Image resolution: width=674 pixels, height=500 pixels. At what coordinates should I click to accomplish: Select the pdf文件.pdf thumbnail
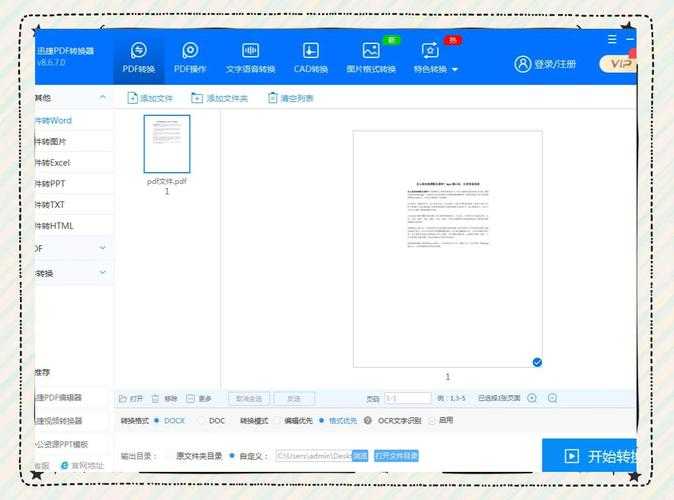coord(166,145)
